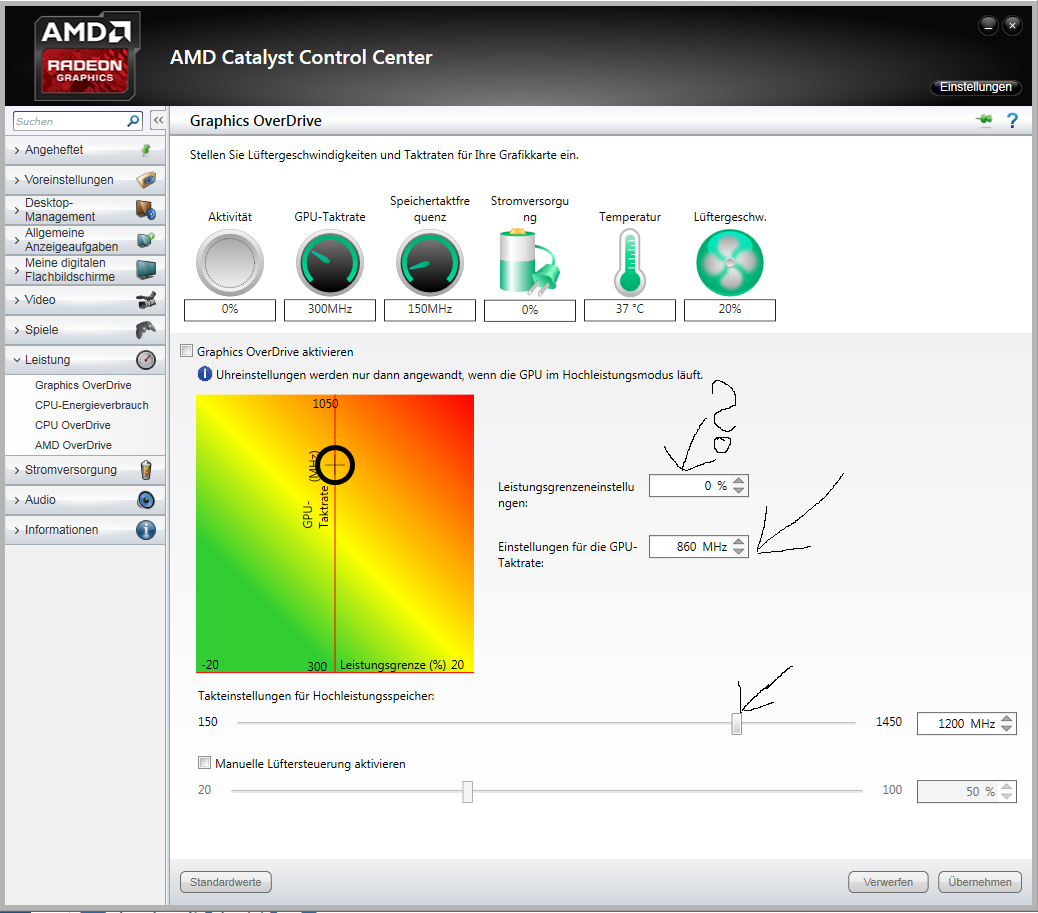
Task: Minimize the Catalyst Control Center window
Action: (988, 26)
